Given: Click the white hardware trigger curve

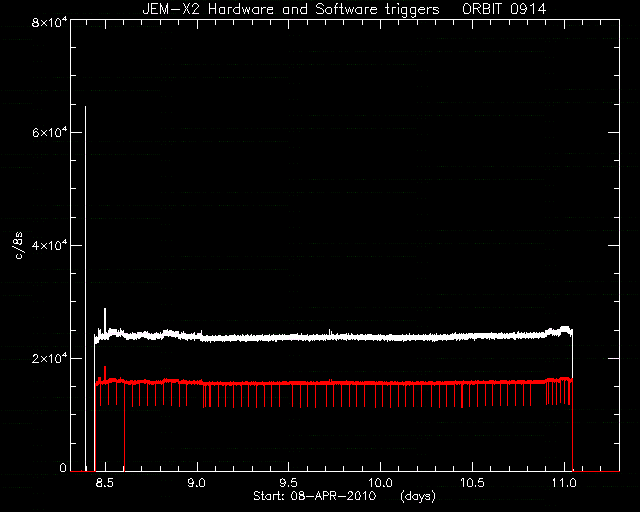Looking at the screenshot, I should tap(327, 338).
